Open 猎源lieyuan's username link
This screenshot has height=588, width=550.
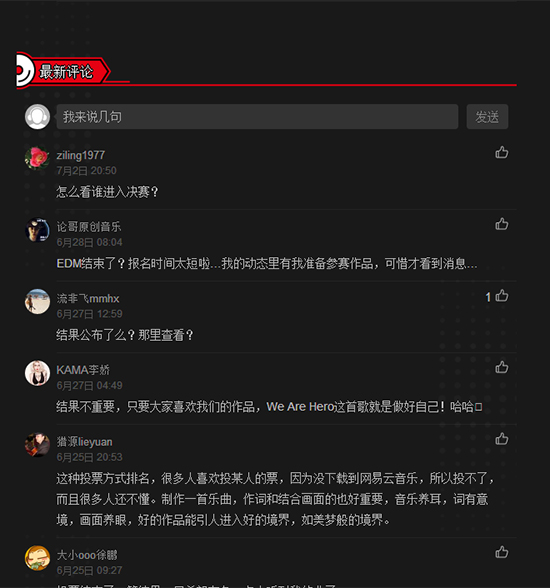pyautogui.click(x=84, y=442)
